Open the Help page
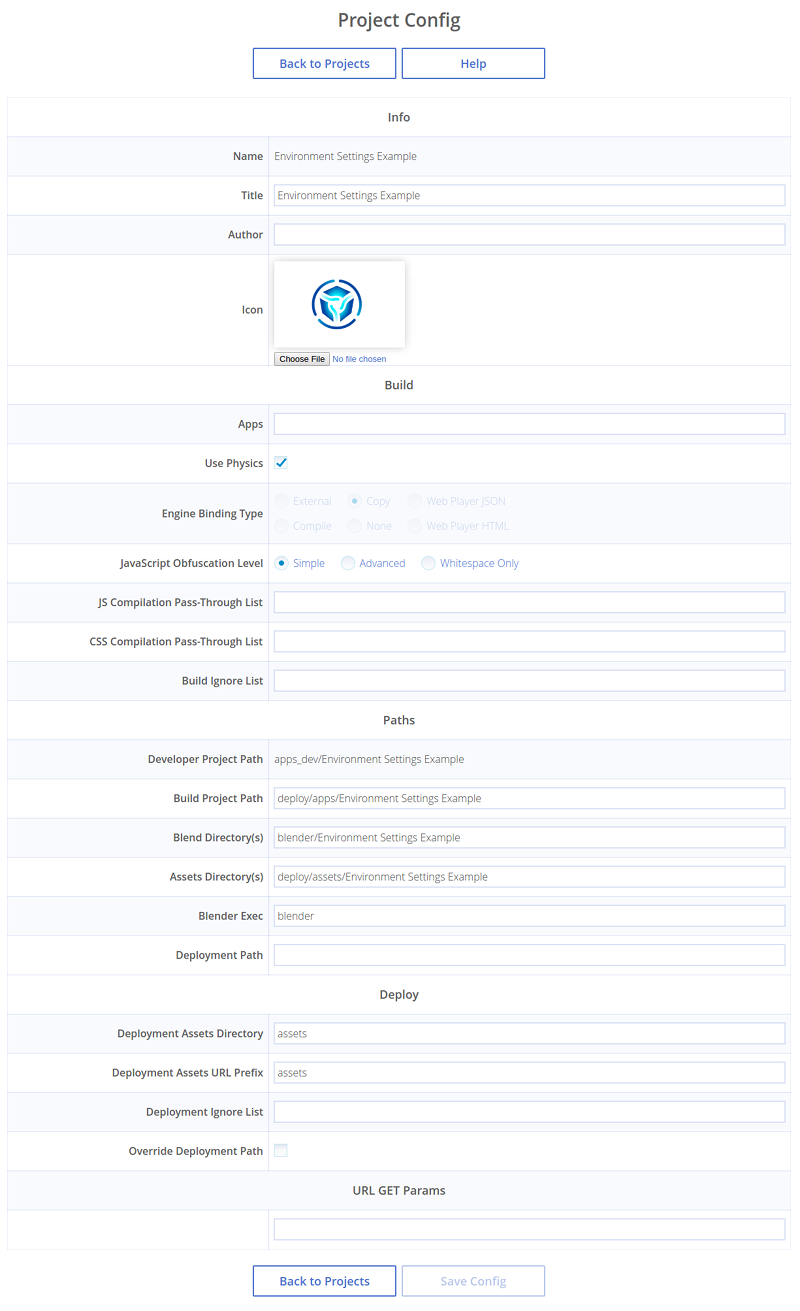 point(473,63)
